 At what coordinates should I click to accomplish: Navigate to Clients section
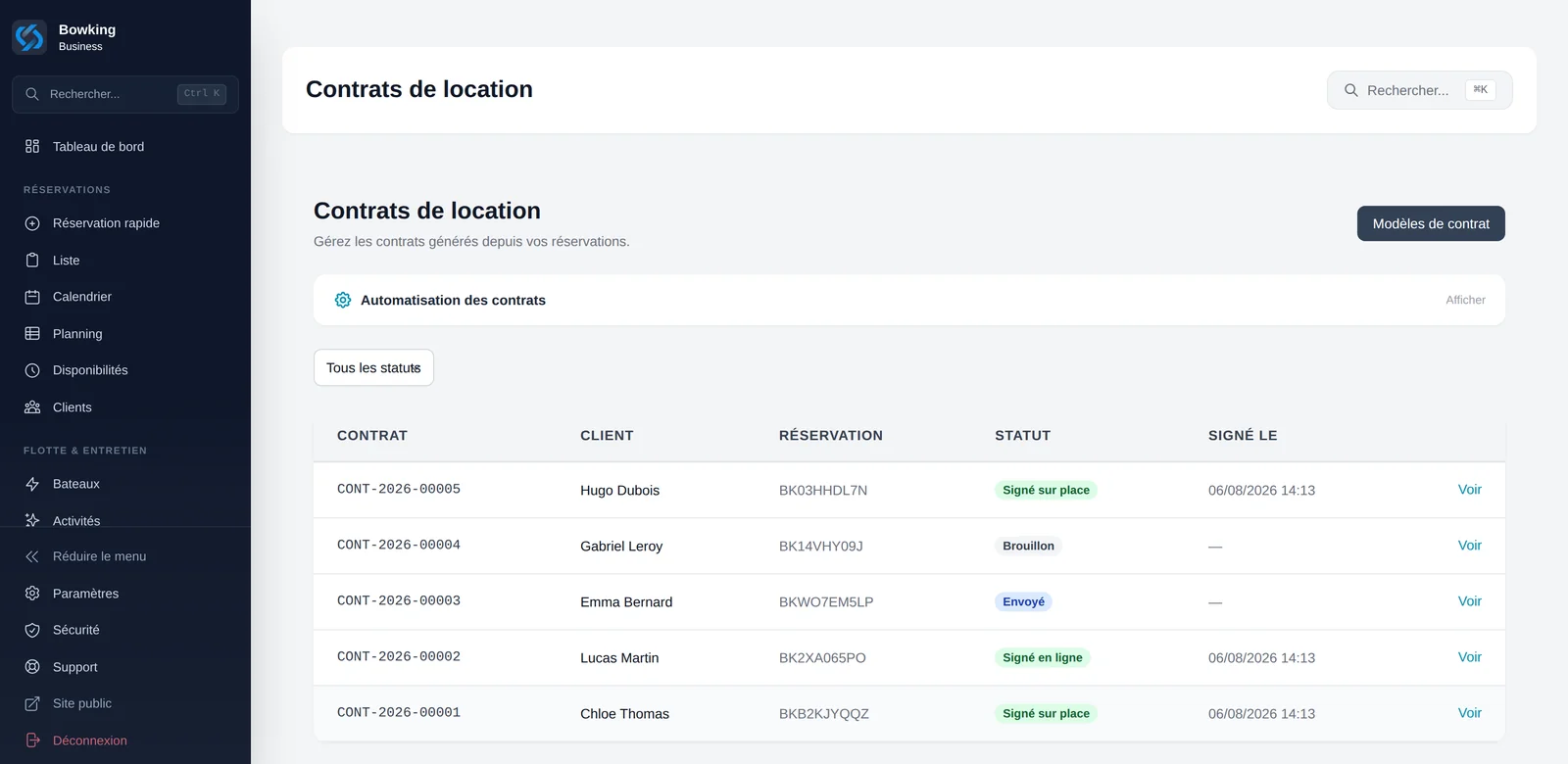(x=125, y=407)
